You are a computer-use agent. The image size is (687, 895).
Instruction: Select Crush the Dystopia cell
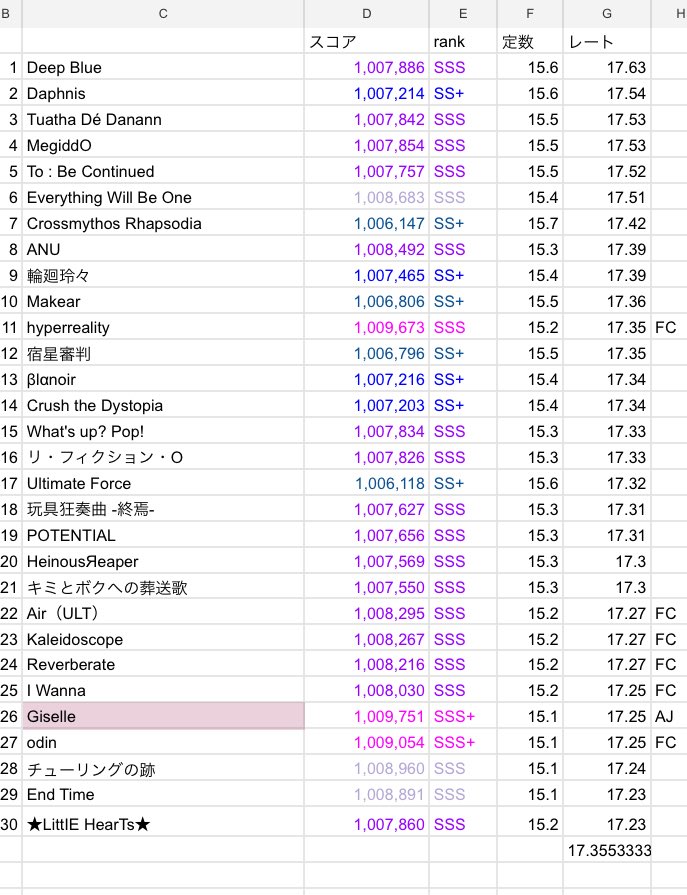pyautogui.click(x=163, y=405)
